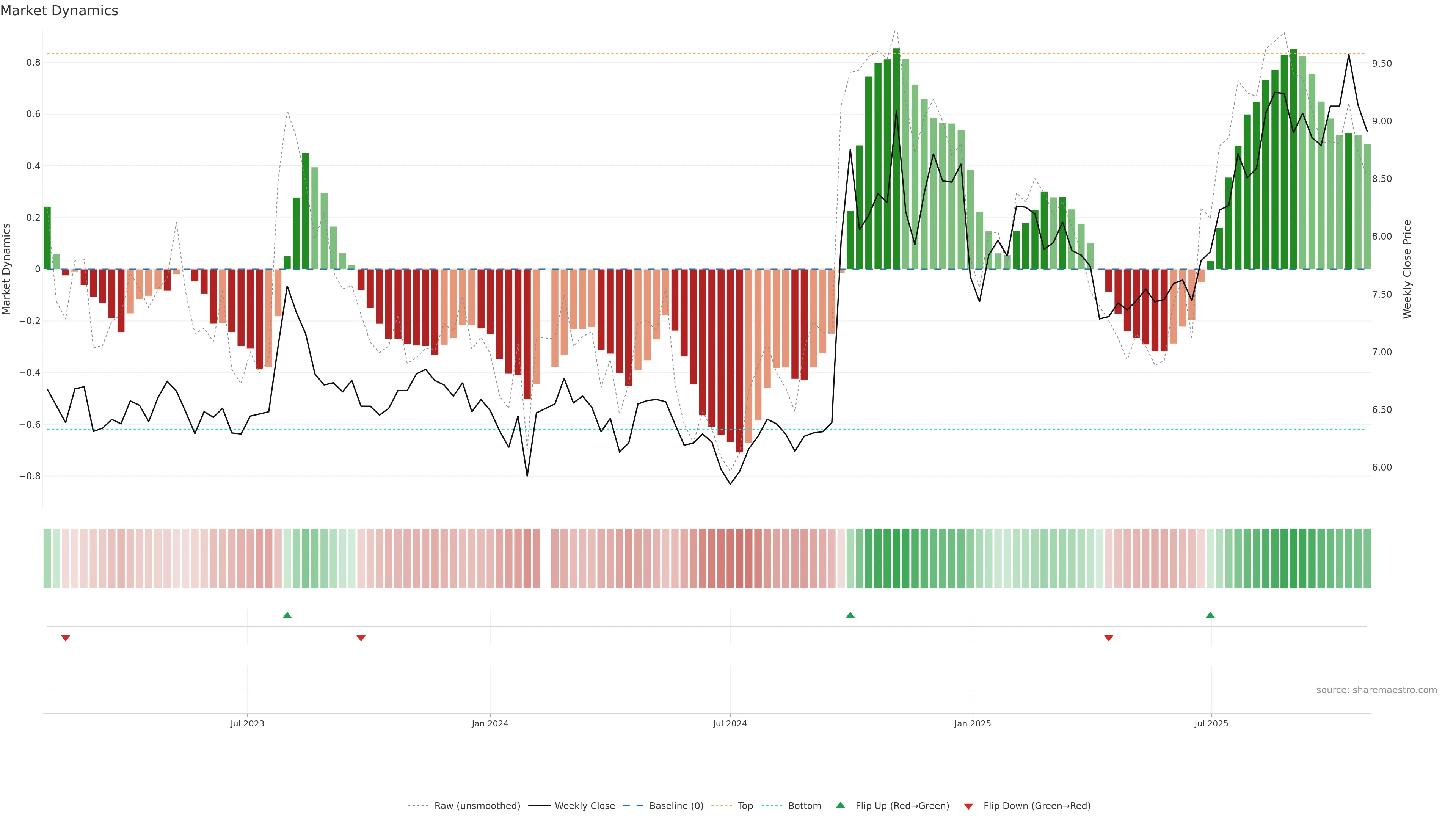Click the Weekly Close Price axis title
The width and height of the screenshot is (1456, 819).
tap(1407, 269)
